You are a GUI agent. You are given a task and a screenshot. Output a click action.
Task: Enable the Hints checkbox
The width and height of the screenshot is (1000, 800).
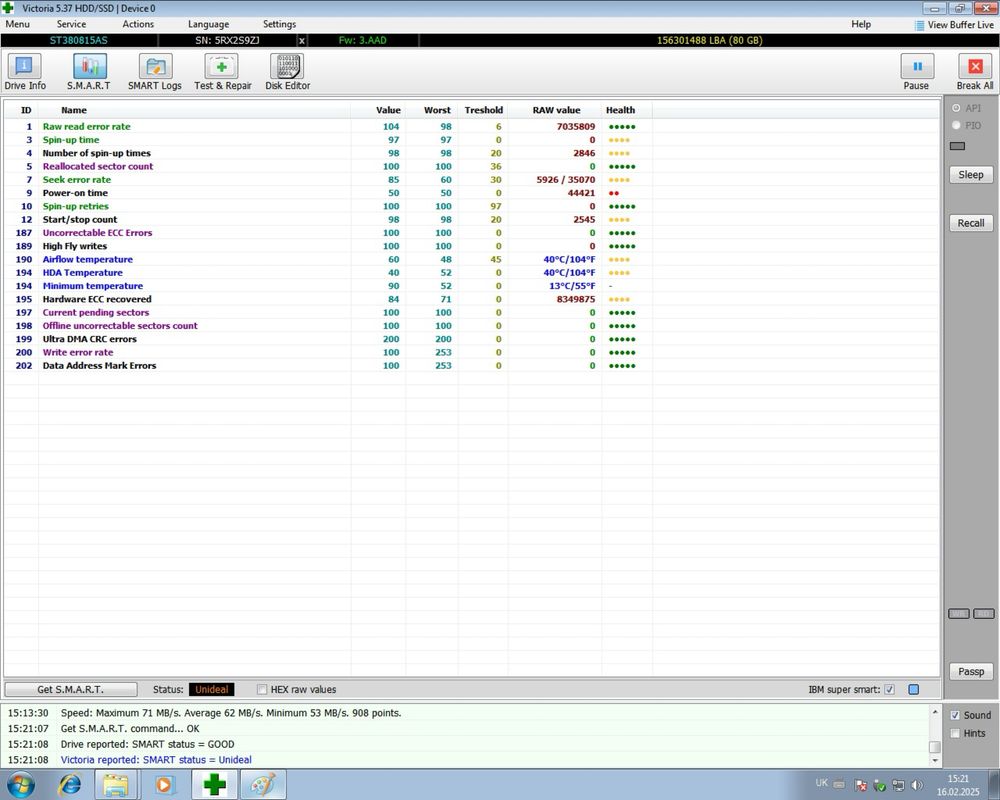955,734
